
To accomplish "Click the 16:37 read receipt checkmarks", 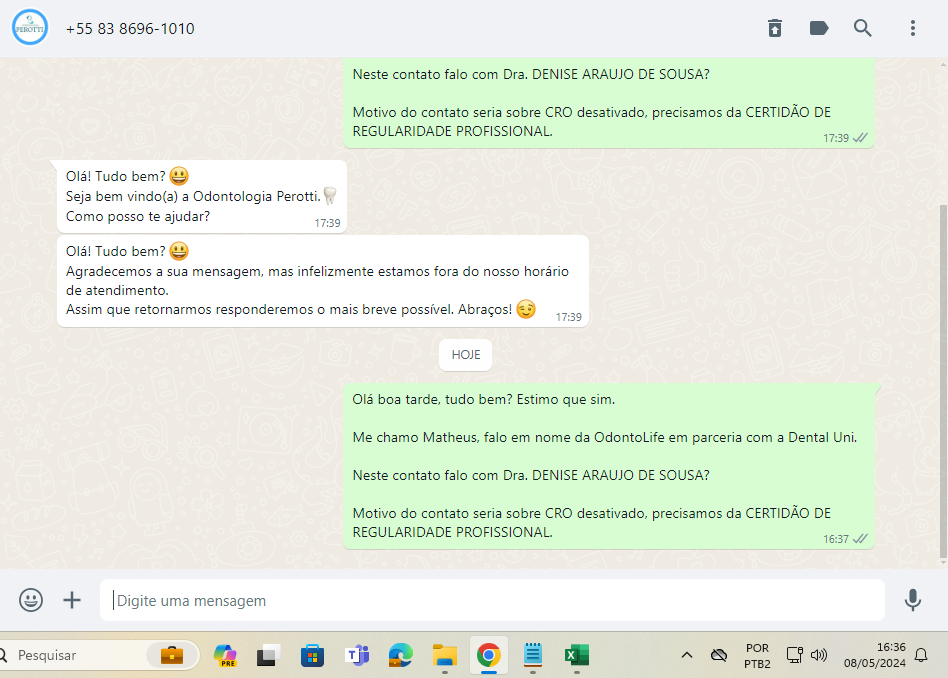I will click(860, 539).
